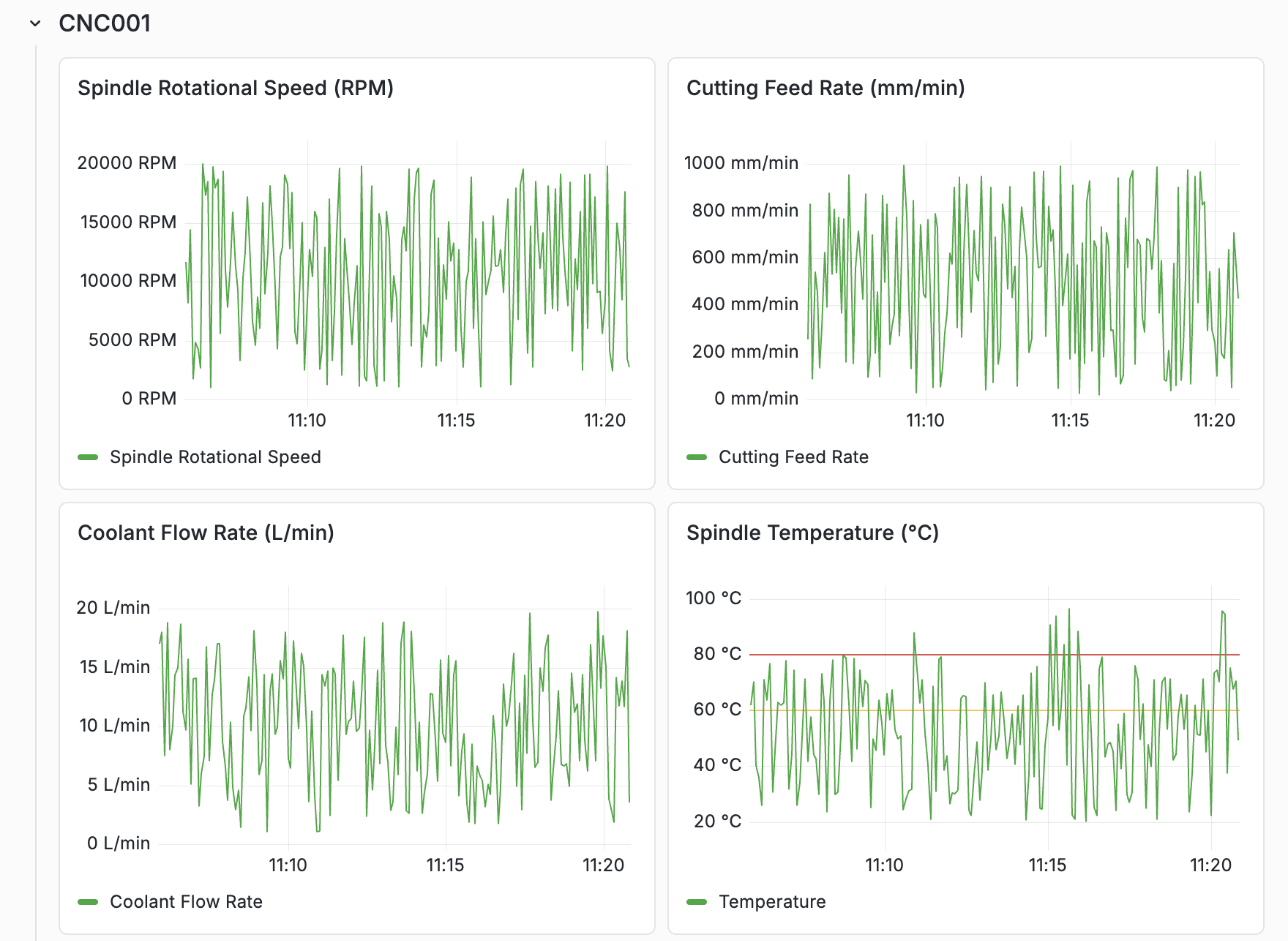Image resolution: width=1288 pixels, height=941 pixels.
Task: Click 11:15 on the Spindle Rotational Speed time axis
Action: tap(456, 420)
